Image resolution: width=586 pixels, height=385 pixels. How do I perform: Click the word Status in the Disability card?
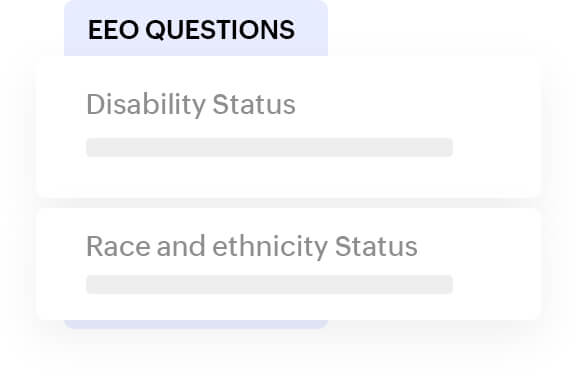click(x=254, y=104)
